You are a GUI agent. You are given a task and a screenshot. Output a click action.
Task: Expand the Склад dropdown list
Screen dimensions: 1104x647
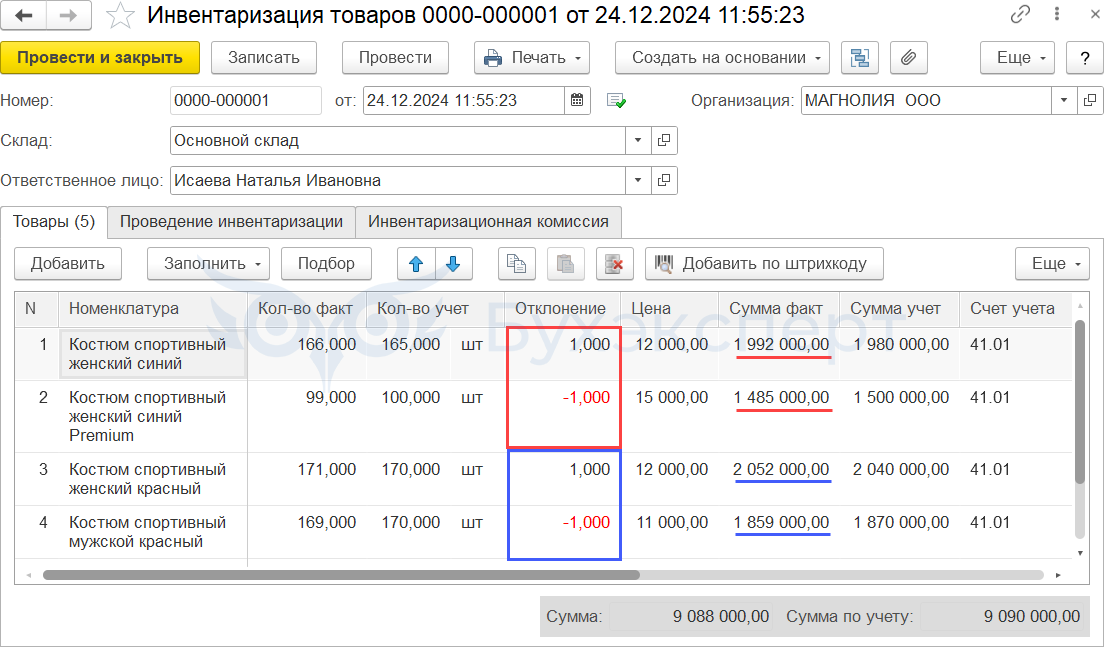pos(638,141)
